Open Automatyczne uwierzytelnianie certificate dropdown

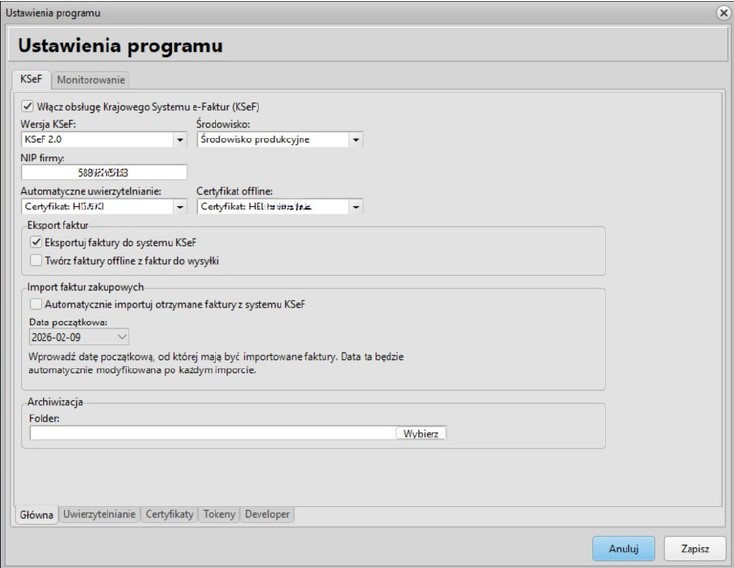(x=180, y=207)
